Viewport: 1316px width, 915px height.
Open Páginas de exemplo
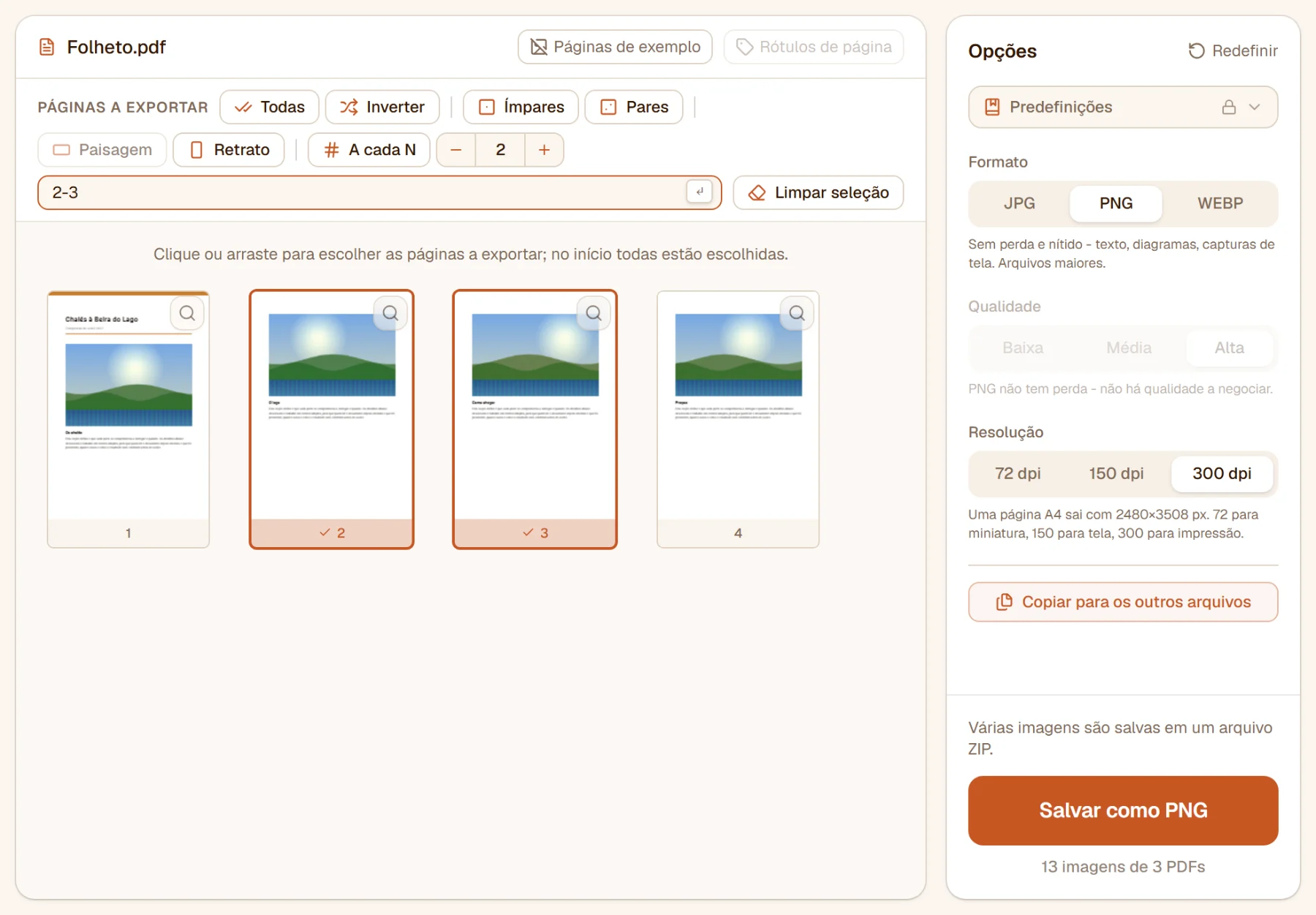pos(615,47)
